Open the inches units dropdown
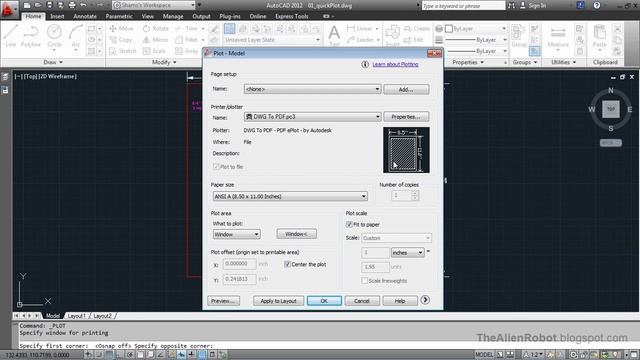640x360 pixels. (408, 253)
